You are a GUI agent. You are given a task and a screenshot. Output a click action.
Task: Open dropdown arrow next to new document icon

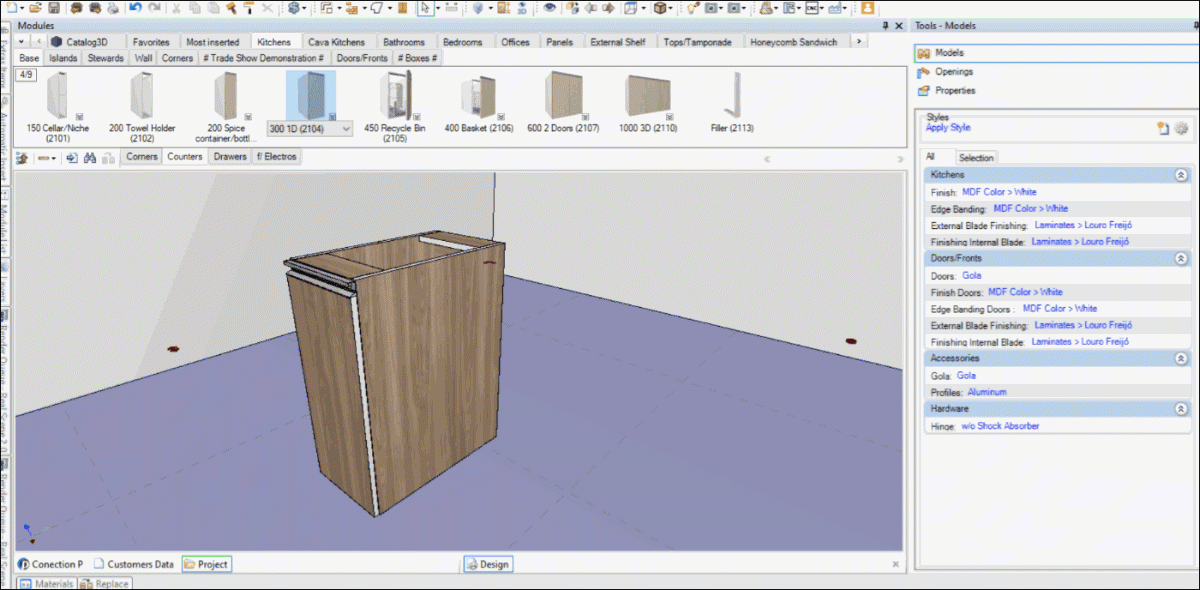pos(22,8)
